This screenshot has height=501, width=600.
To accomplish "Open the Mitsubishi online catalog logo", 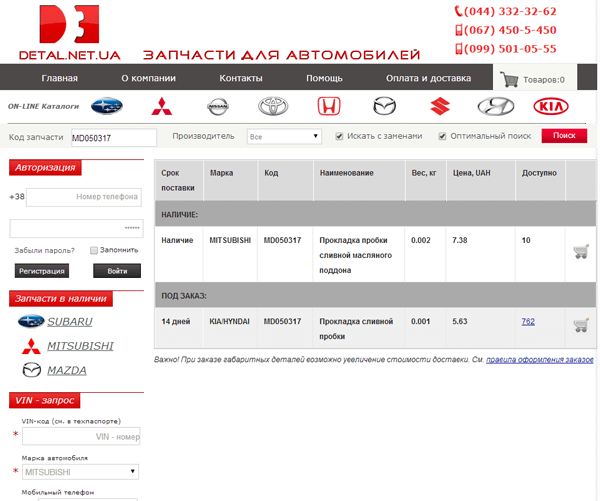I will [162, 106].
